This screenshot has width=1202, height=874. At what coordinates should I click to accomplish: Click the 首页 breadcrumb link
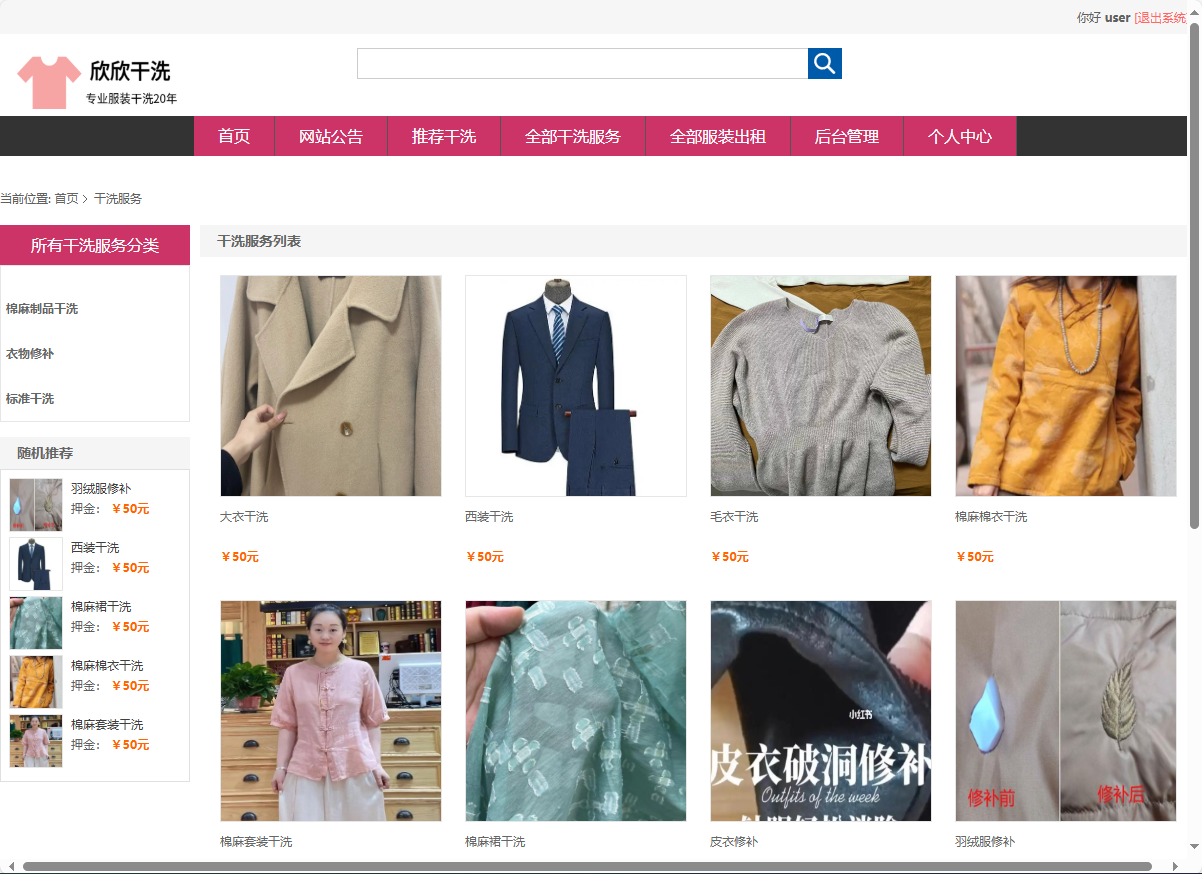[x=68, y=198]
